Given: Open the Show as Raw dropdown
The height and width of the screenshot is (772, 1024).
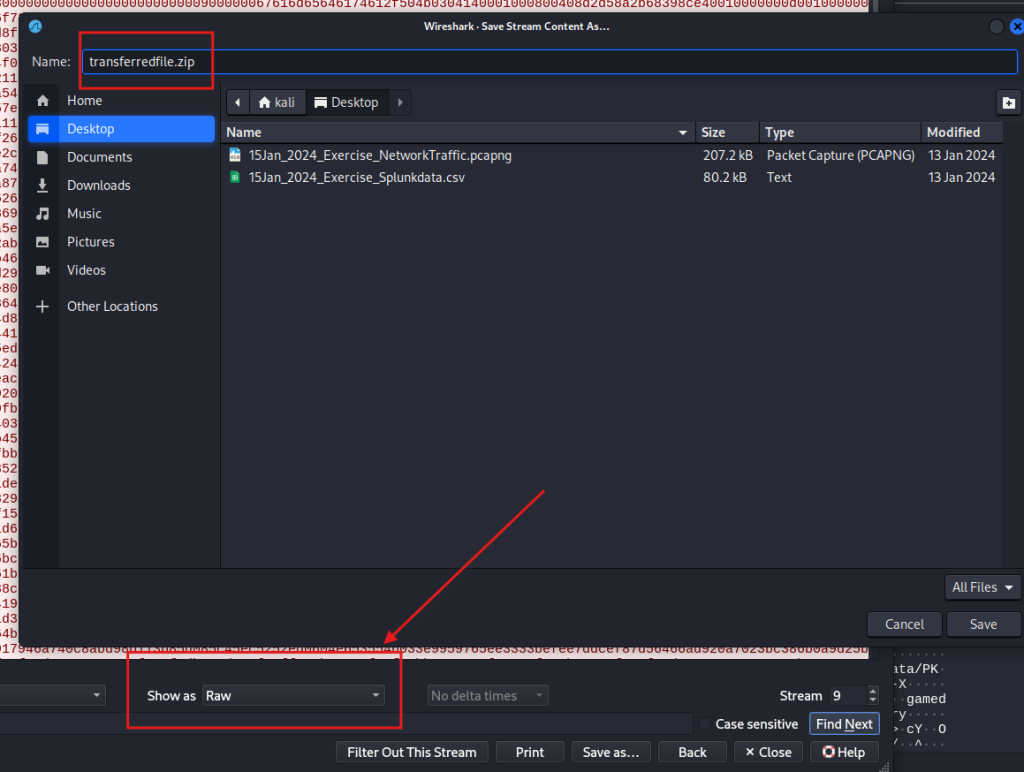Looking at the screenshot, I should [293, 696].
